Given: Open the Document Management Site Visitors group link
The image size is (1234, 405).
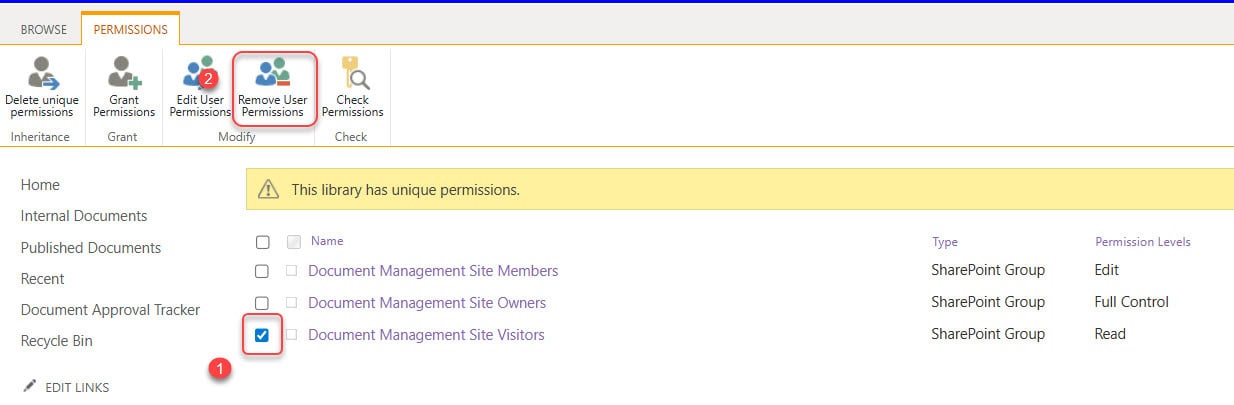Looking at the screenshot, I should click(426, 335).
